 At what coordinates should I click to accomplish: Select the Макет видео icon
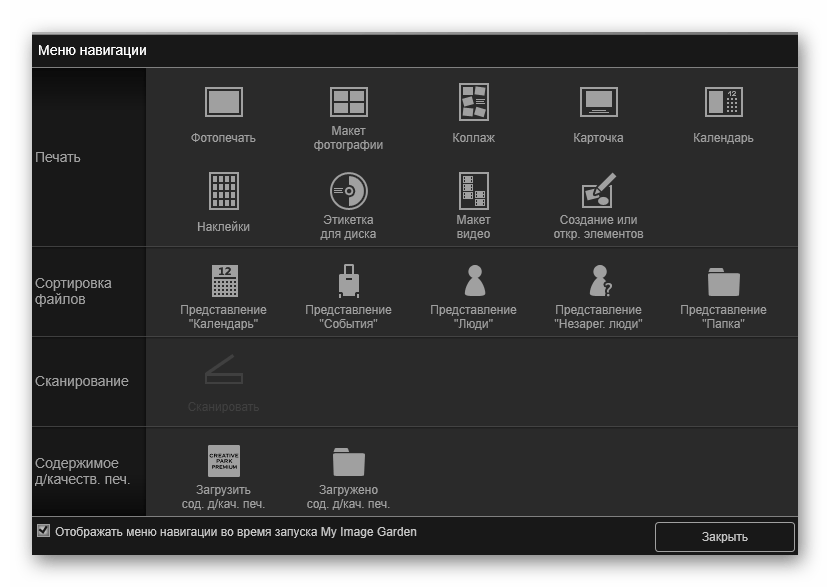click(474, 190)
